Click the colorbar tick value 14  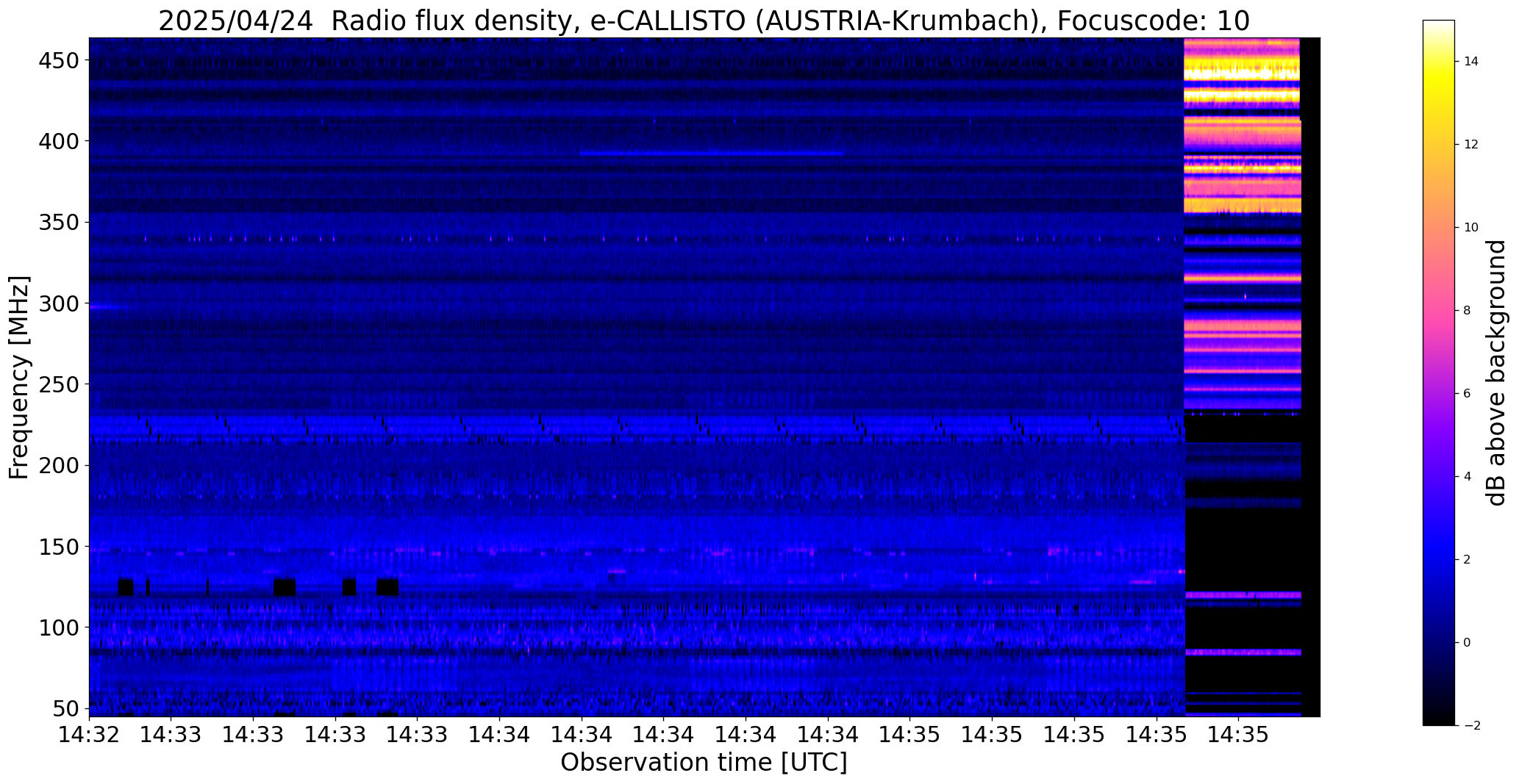[1471, 61]
